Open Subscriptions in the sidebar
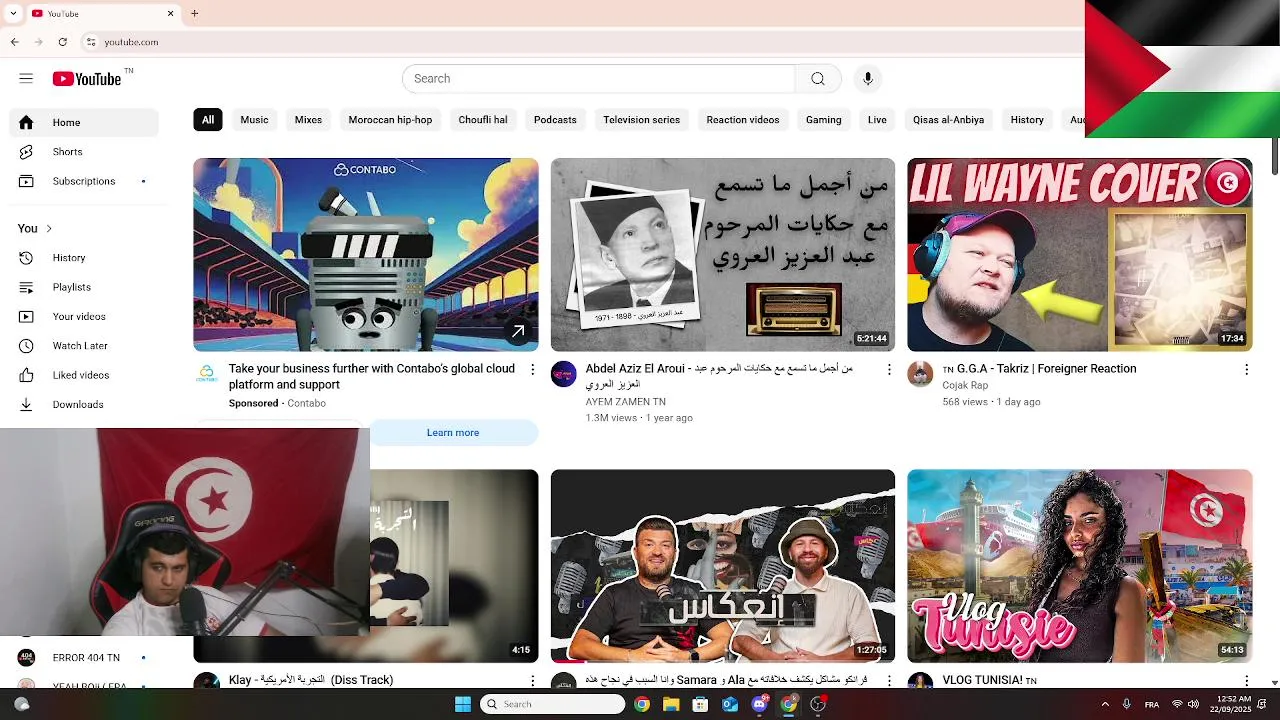The image size is (1280, 720). pyautogui.click(x=84, y=181)
